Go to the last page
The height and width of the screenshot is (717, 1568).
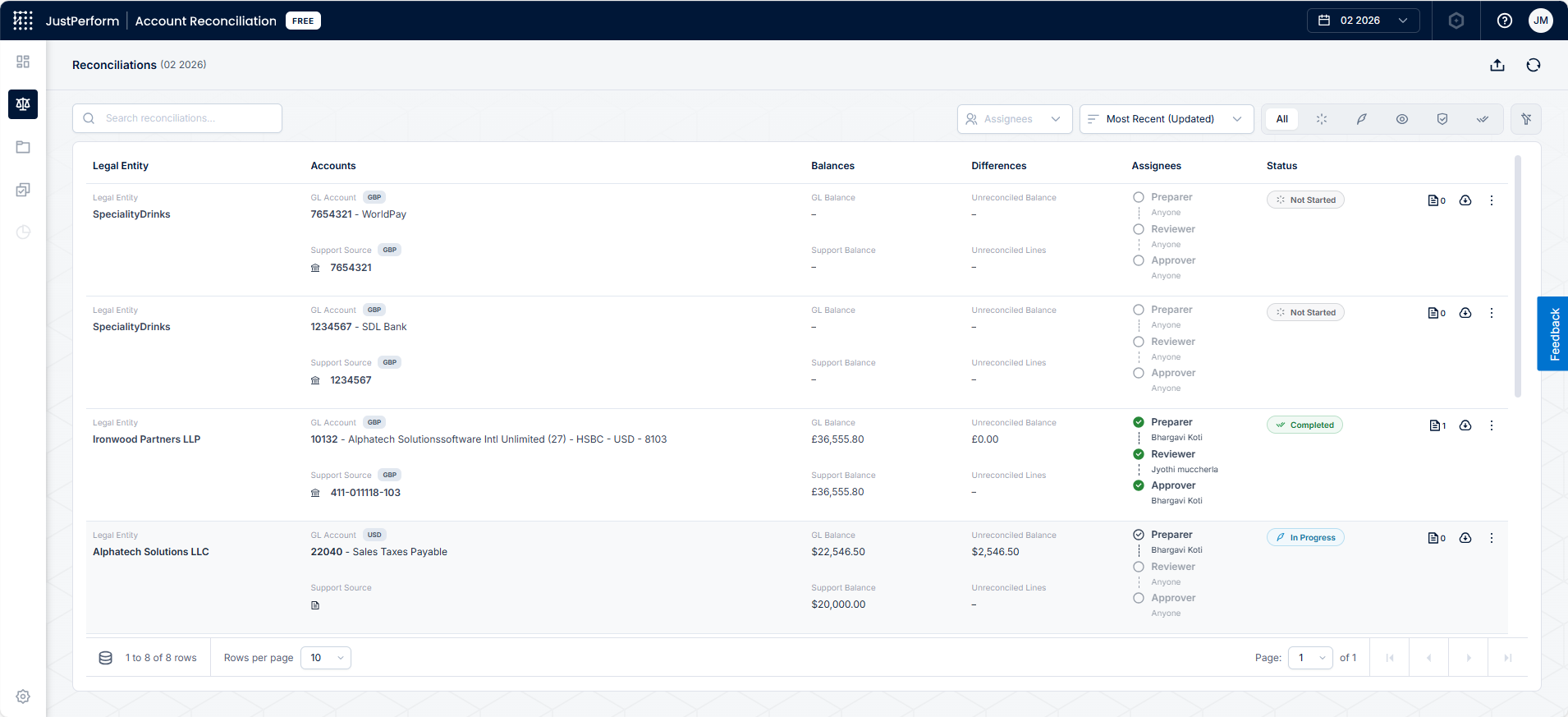(x=1508, y=658)
